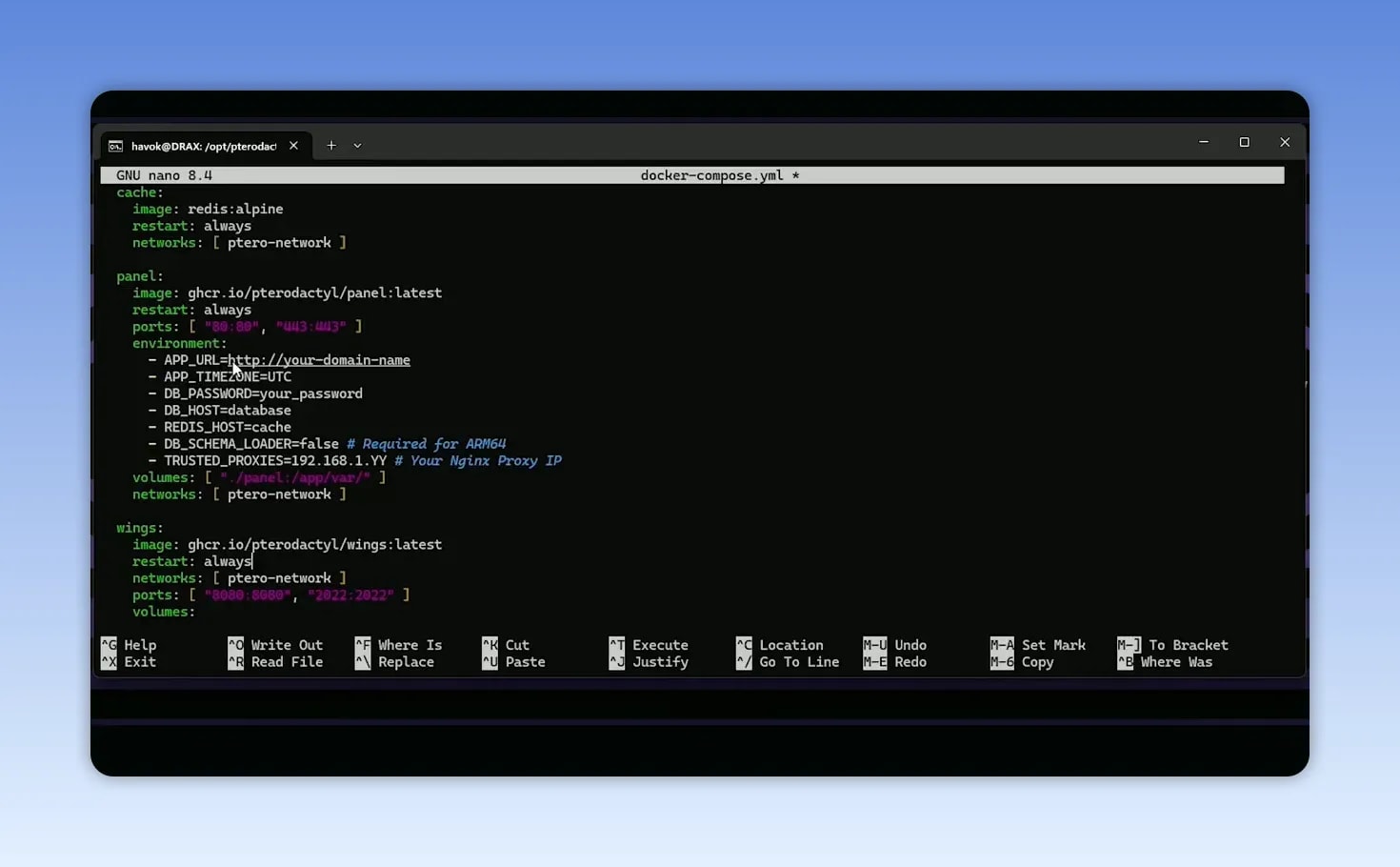
Task: Click the DB_SCHEMA_LOADER=false entry
Action: click(x=251, y=444)
